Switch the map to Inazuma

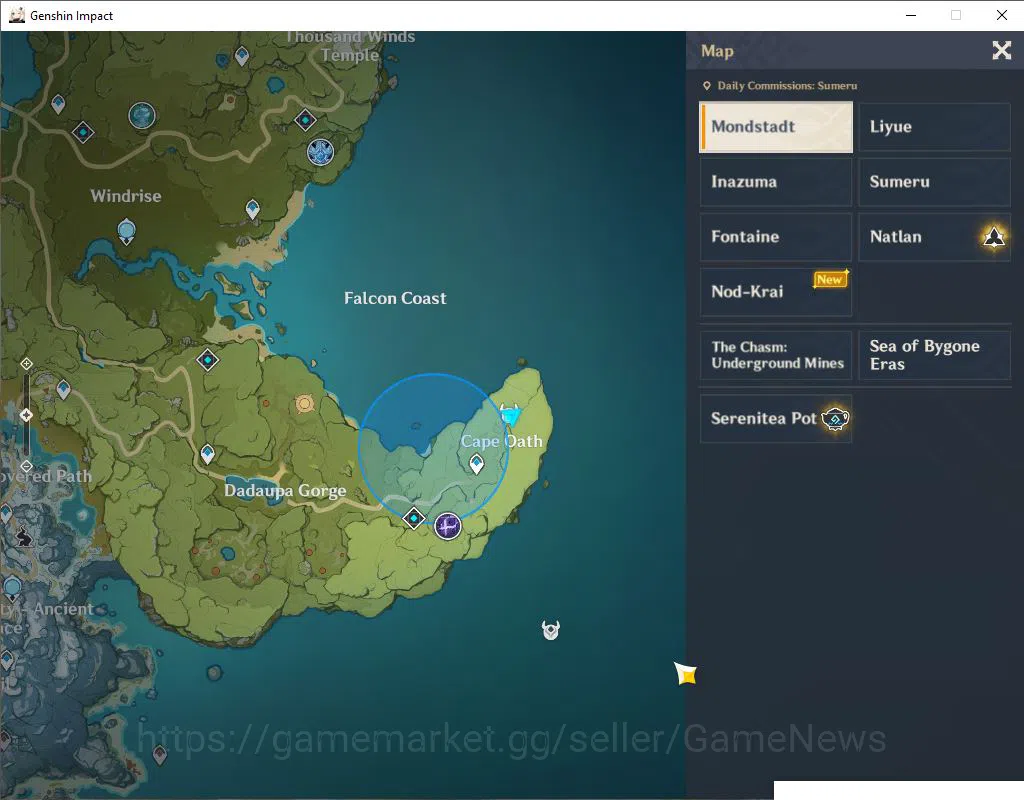click(776, 182)
